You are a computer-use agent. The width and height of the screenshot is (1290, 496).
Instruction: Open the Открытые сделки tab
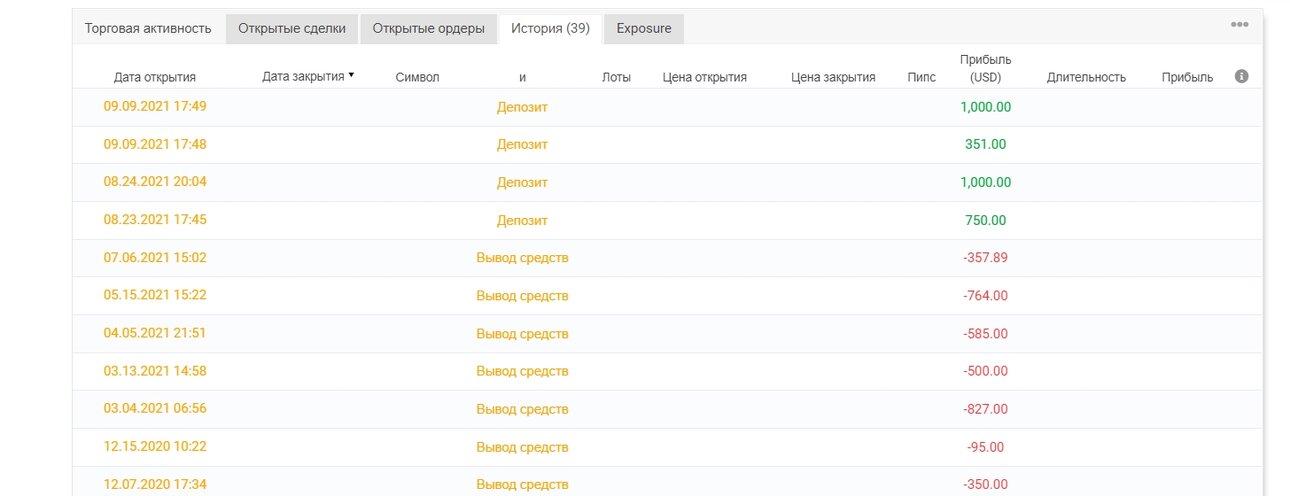(290, 28)
